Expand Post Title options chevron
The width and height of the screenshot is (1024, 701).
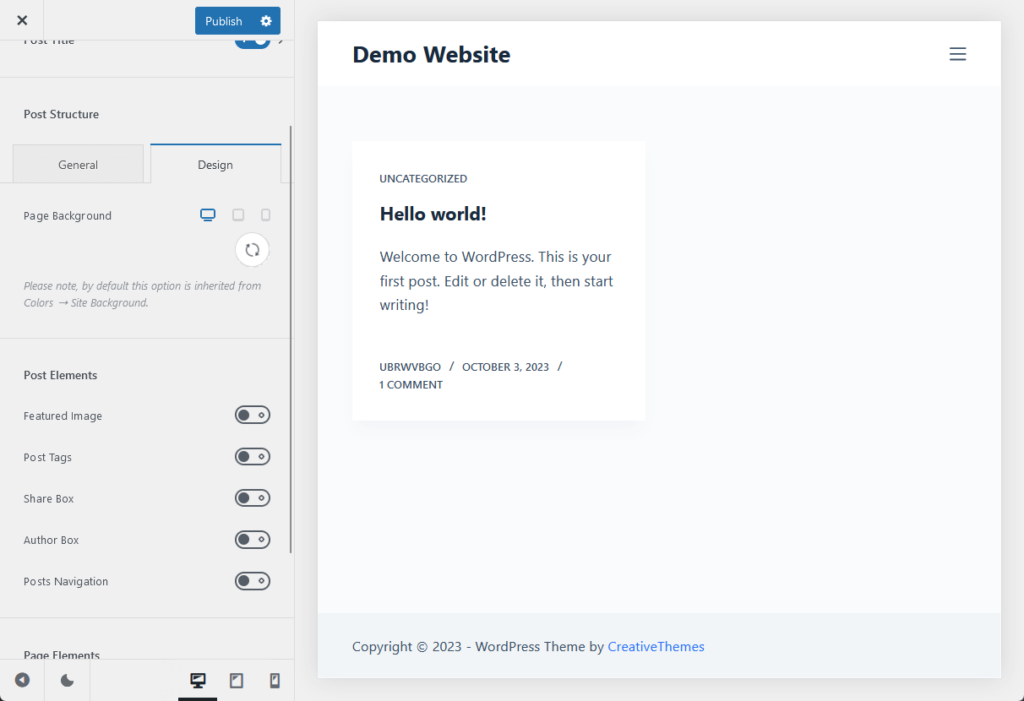pos(281,41)
